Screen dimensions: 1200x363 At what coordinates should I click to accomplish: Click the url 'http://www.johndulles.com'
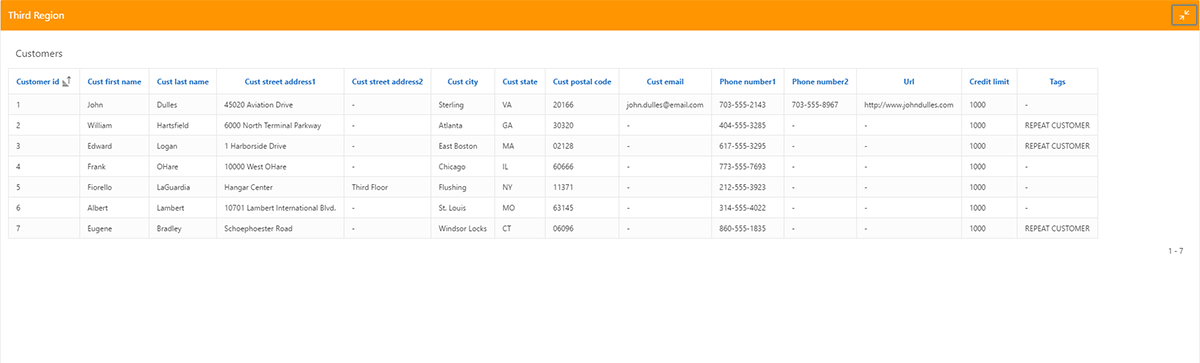[x=909, y=104]
